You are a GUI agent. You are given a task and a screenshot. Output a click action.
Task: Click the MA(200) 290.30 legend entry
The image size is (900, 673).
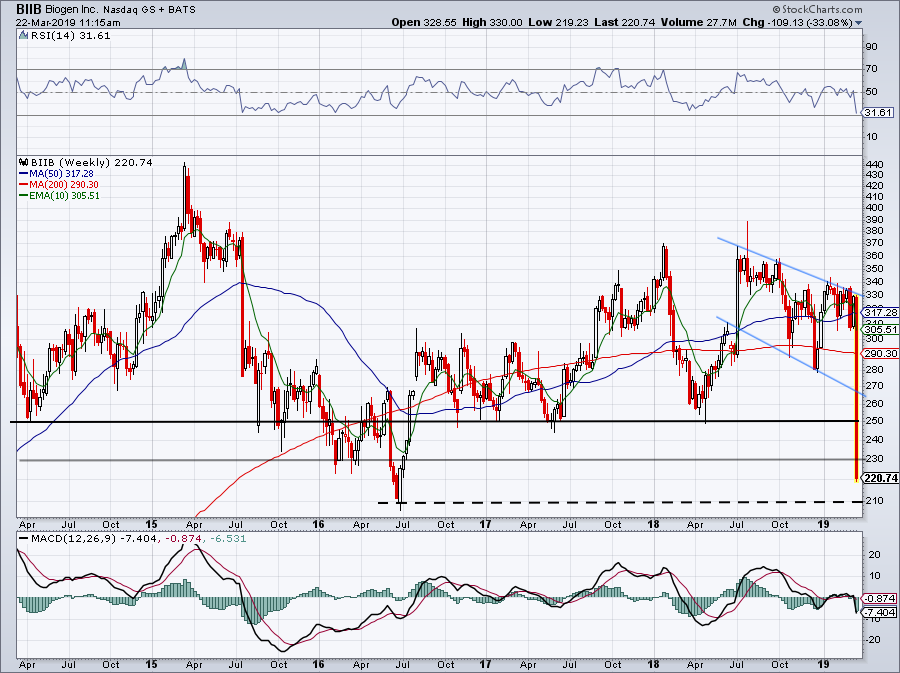[64, 184]
